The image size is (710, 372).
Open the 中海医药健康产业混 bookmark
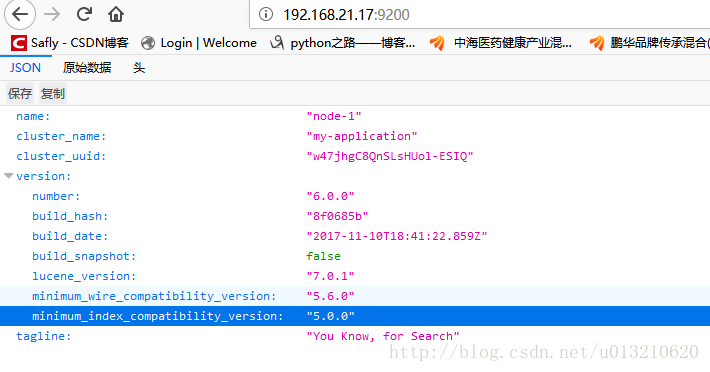coord(501,43)
